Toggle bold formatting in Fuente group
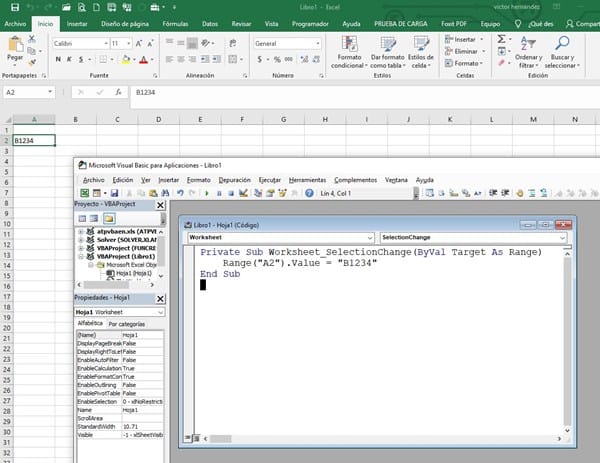 pos(58,59)
